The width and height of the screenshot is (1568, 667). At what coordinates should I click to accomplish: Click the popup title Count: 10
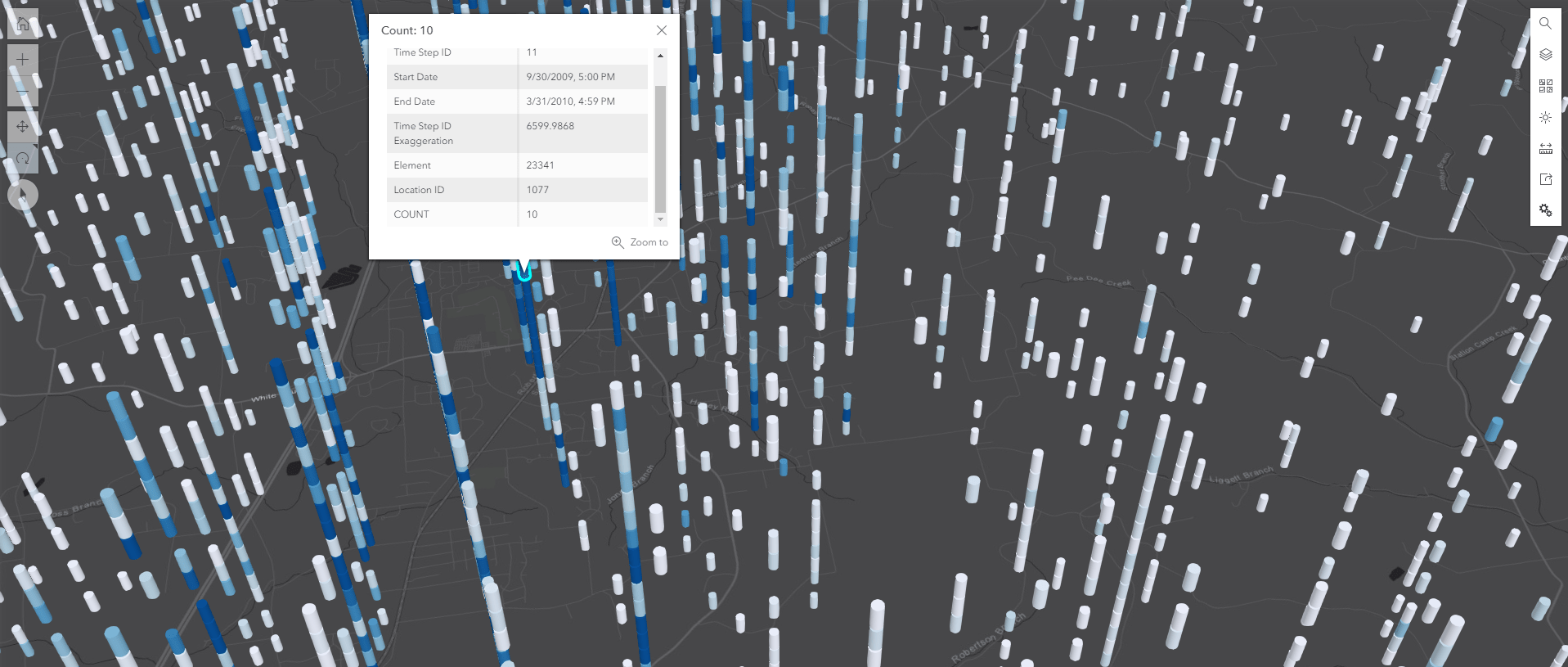coord(407,30)
